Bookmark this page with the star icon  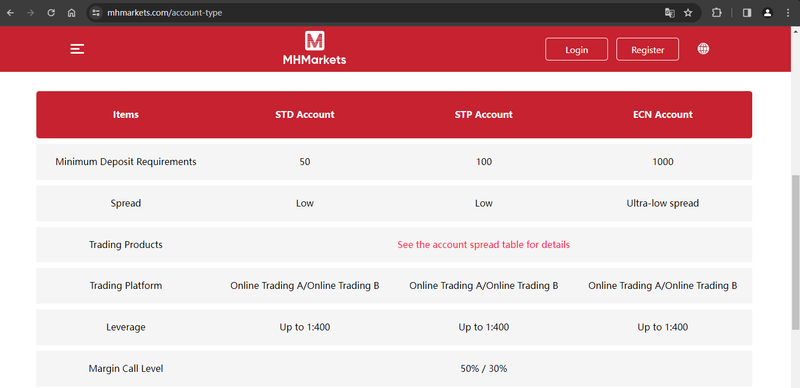pos(688,13)
